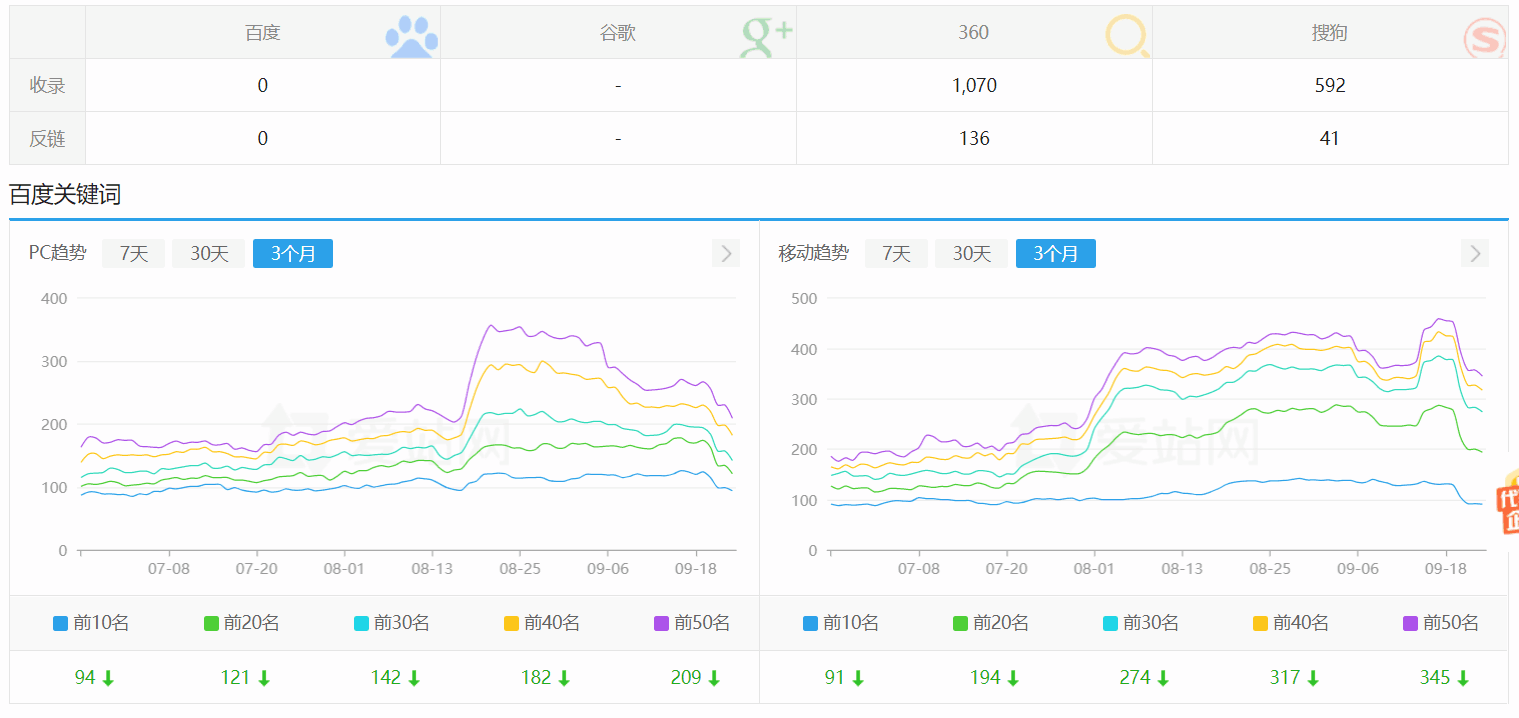
Task: Click PC top-10 keyword count 94
Action: [85, 678]
